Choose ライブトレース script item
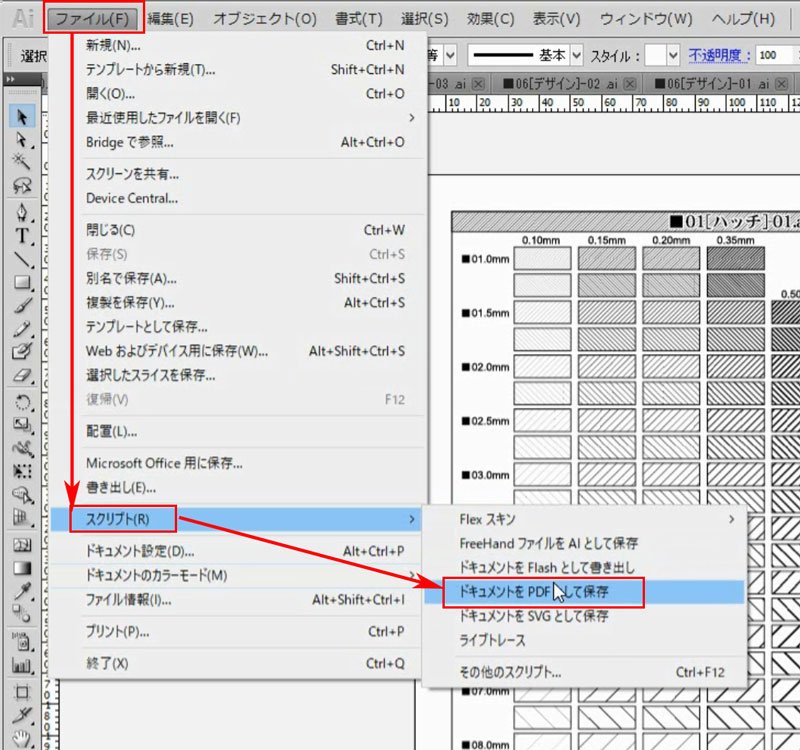This screenshot has height=750, width=800. pyautogui.click(x=584, y=640)
